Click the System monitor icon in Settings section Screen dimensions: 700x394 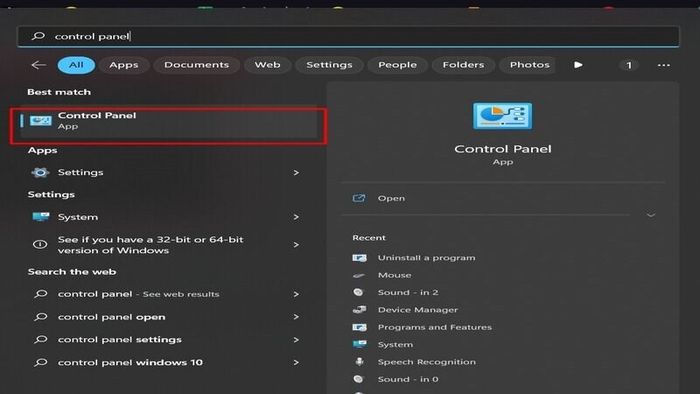[41, 217]
